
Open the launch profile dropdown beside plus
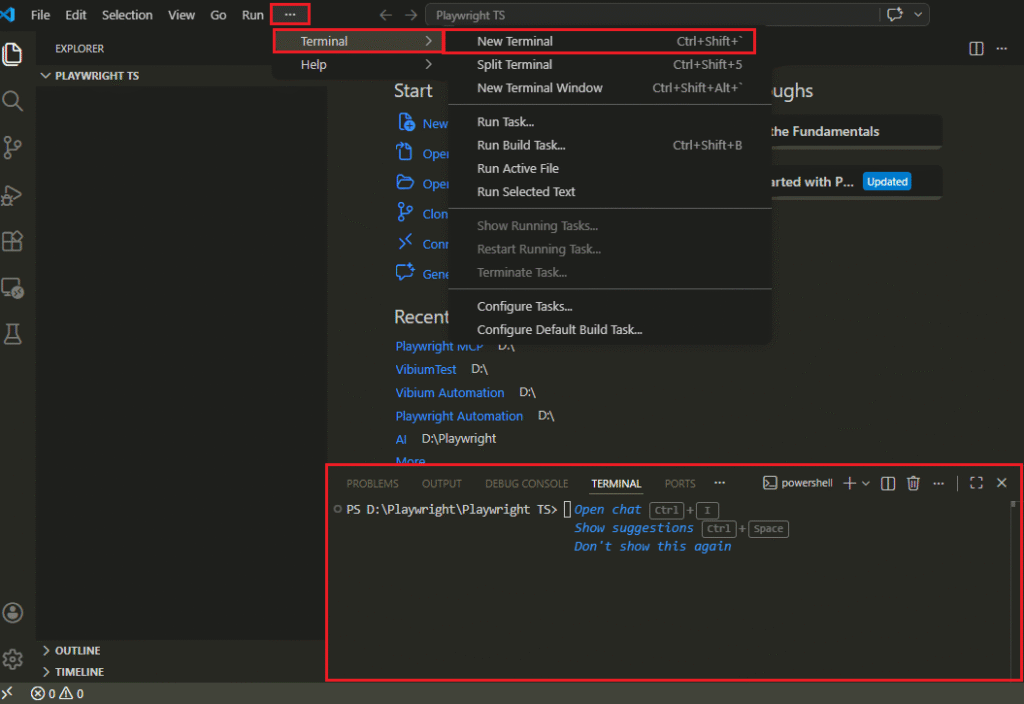(x=866, y=483)
